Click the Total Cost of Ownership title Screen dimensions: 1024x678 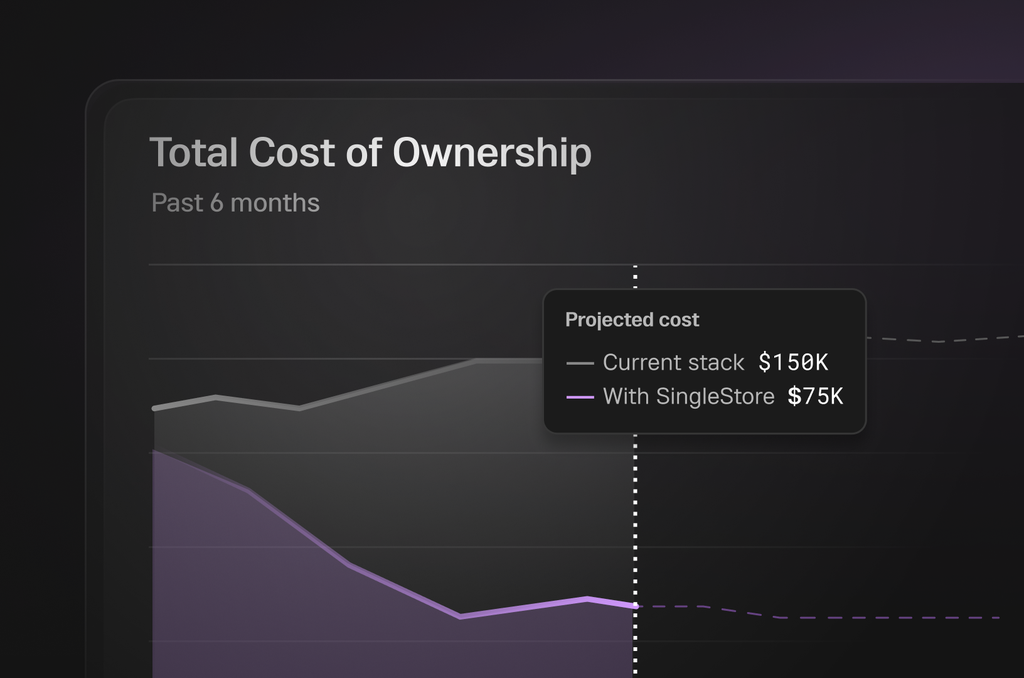point(370,153)
